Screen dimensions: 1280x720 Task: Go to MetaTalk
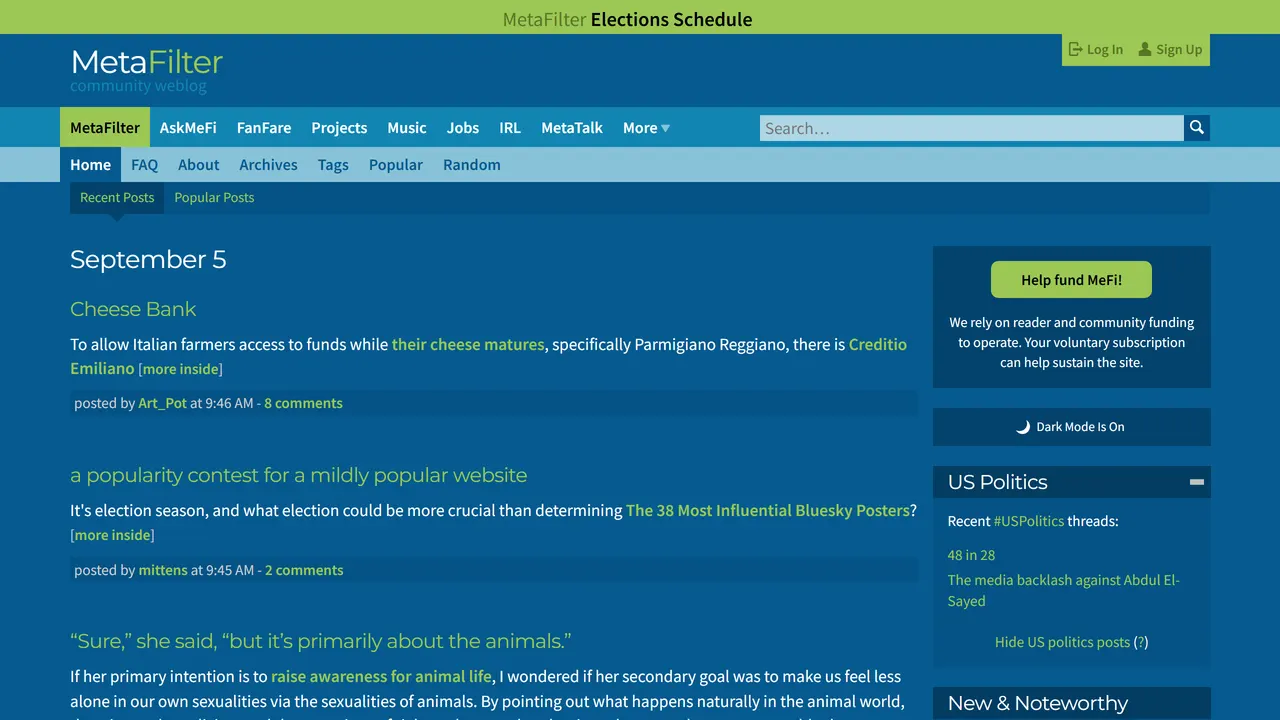[572, 128]
